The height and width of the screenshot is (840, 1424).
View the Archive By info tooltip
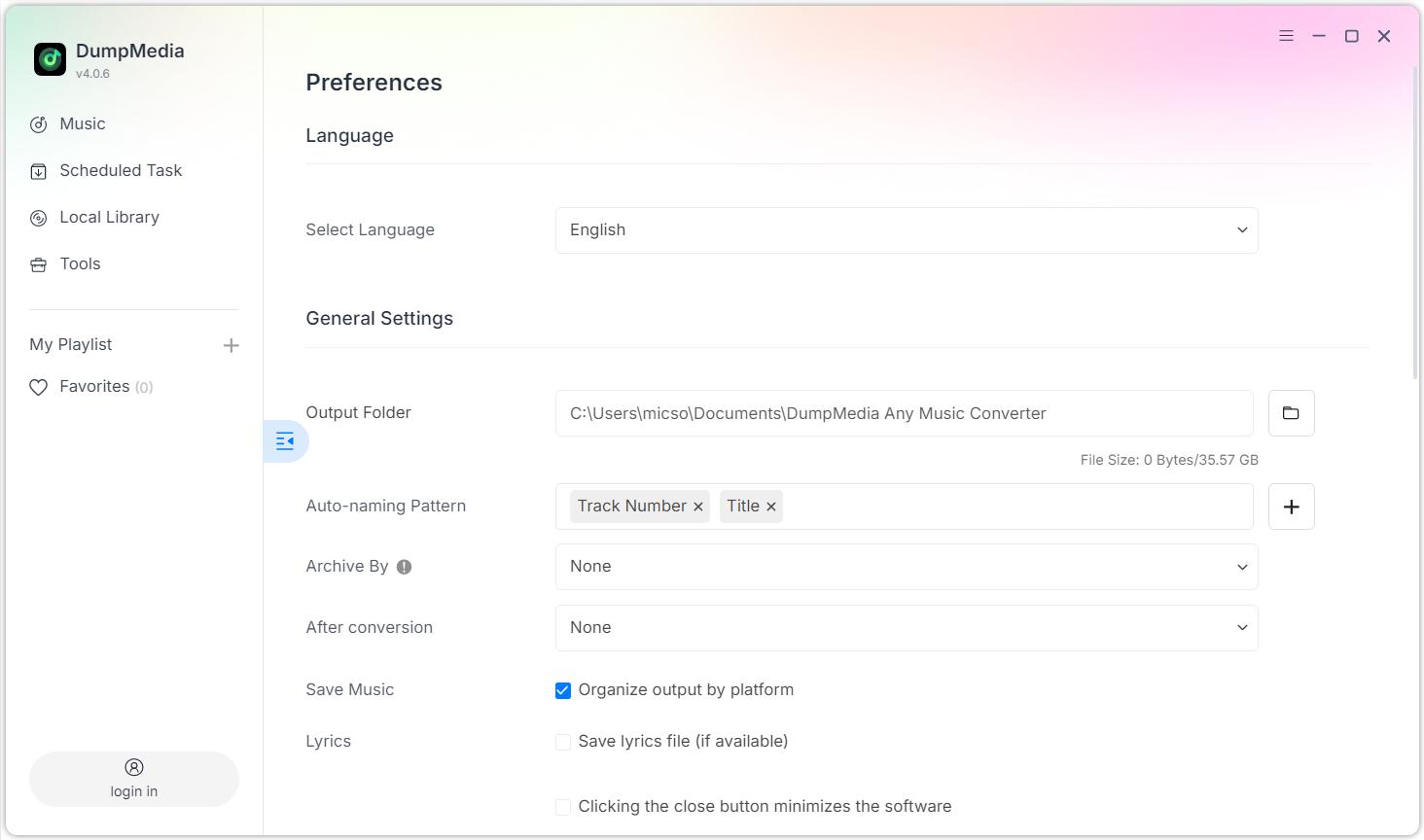(x=405, y=566)
